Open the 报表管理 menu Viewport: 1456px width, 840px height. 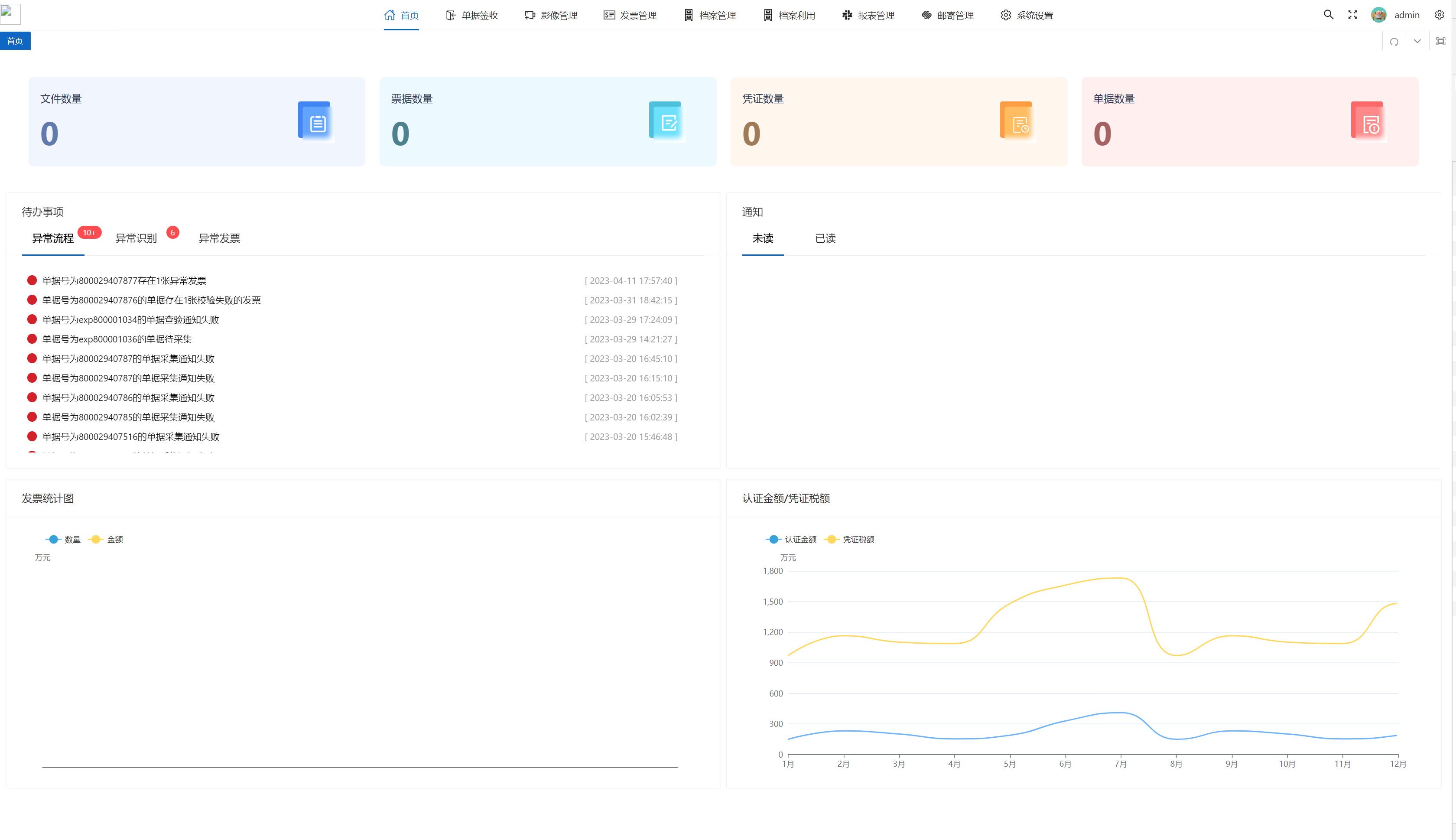[868, 15]
